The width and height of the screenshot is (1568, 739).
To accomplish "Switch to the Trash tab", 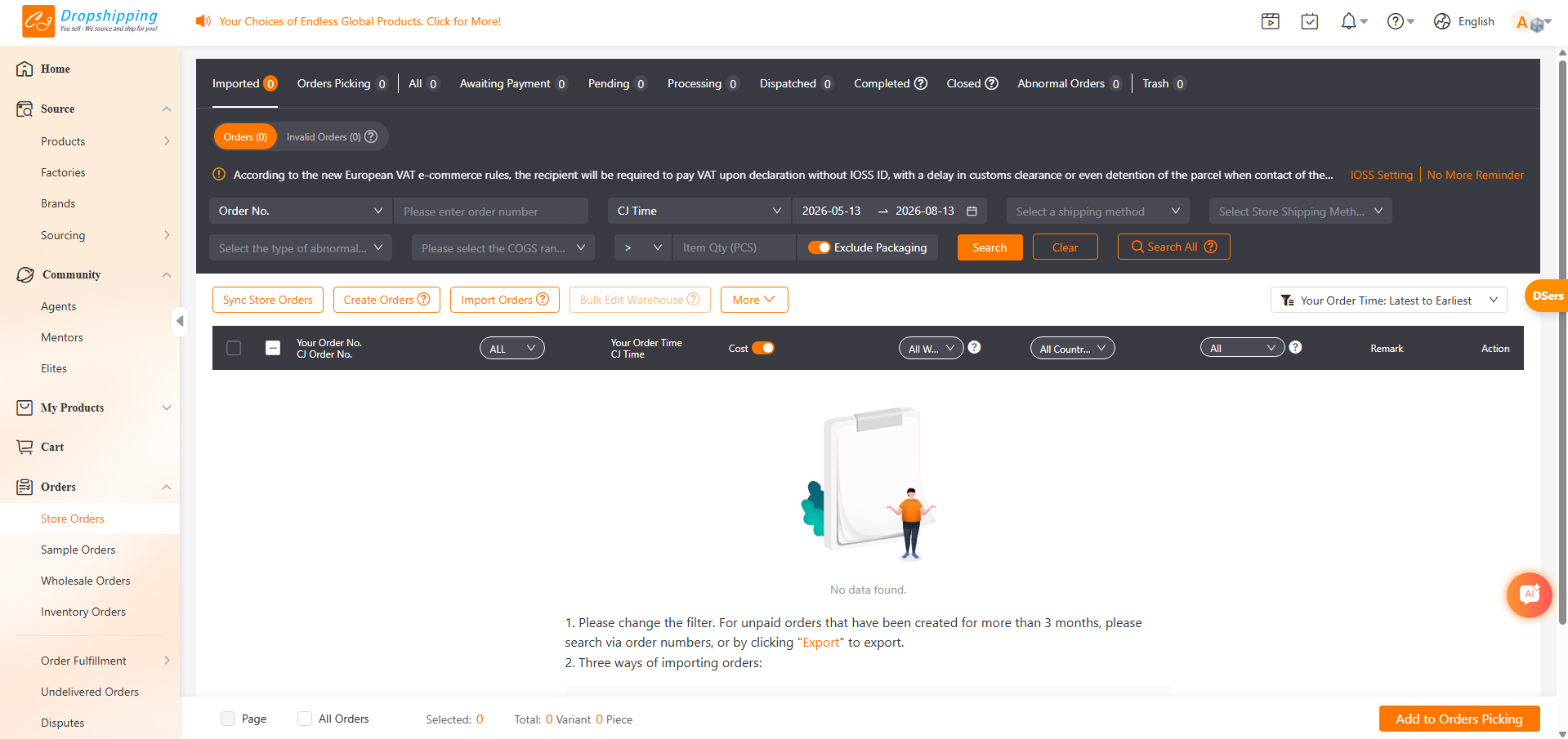I will tap(1164, 83).
